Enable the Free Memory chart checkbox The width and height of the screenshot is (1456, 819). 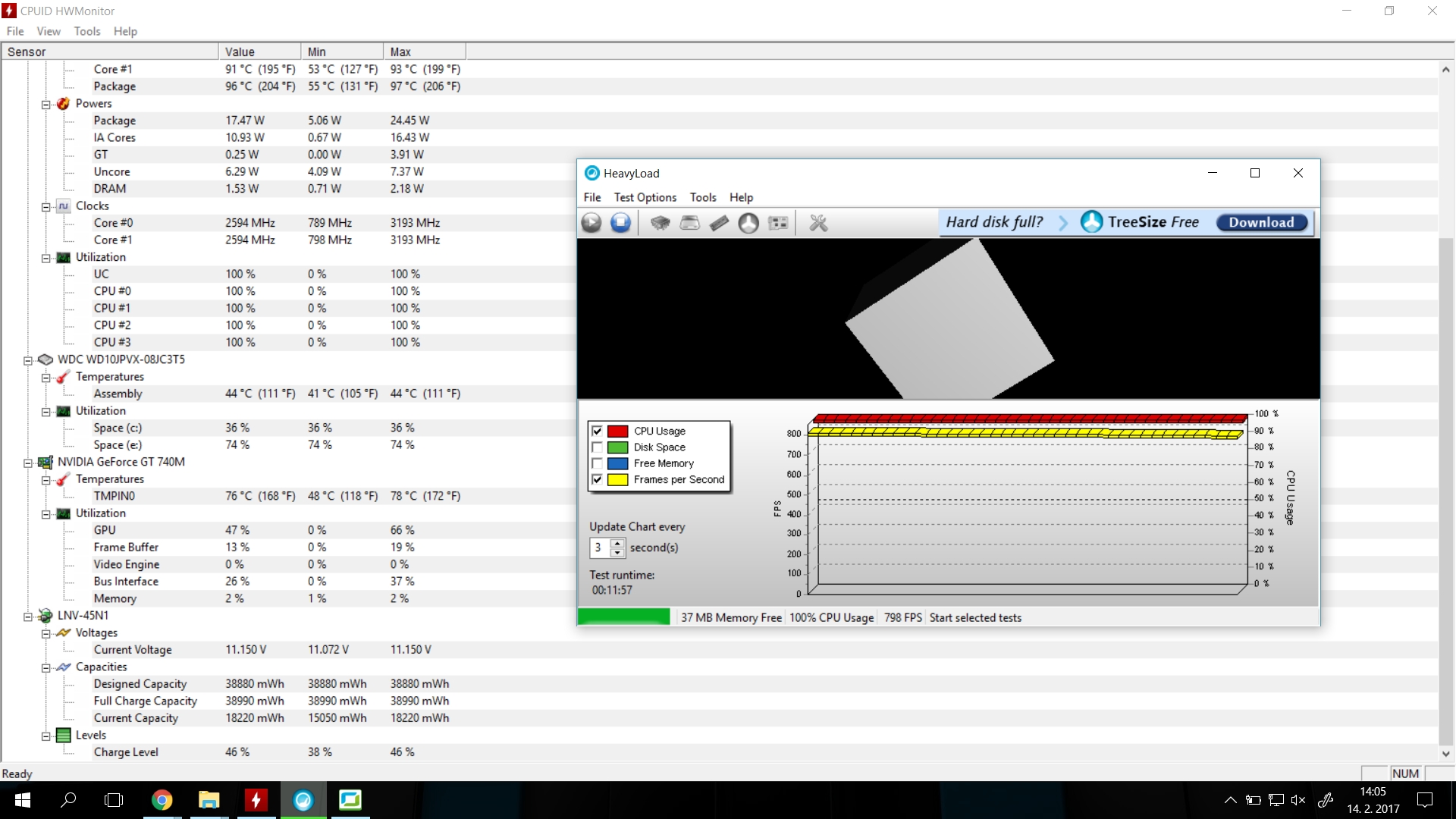(x=597, y=463)
